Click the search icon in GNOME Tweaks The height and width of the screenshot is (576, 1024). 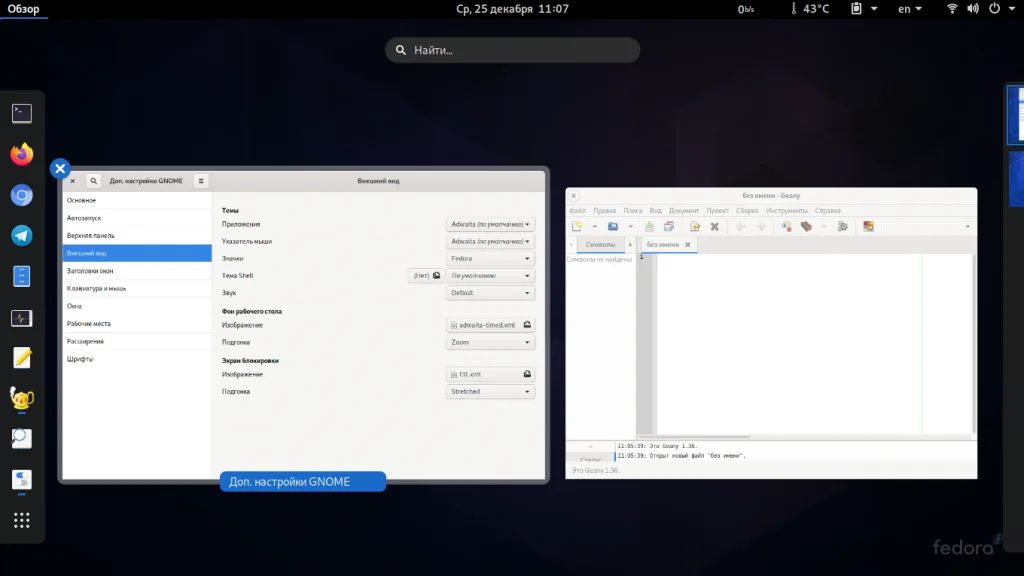click(x=93, y=181)
